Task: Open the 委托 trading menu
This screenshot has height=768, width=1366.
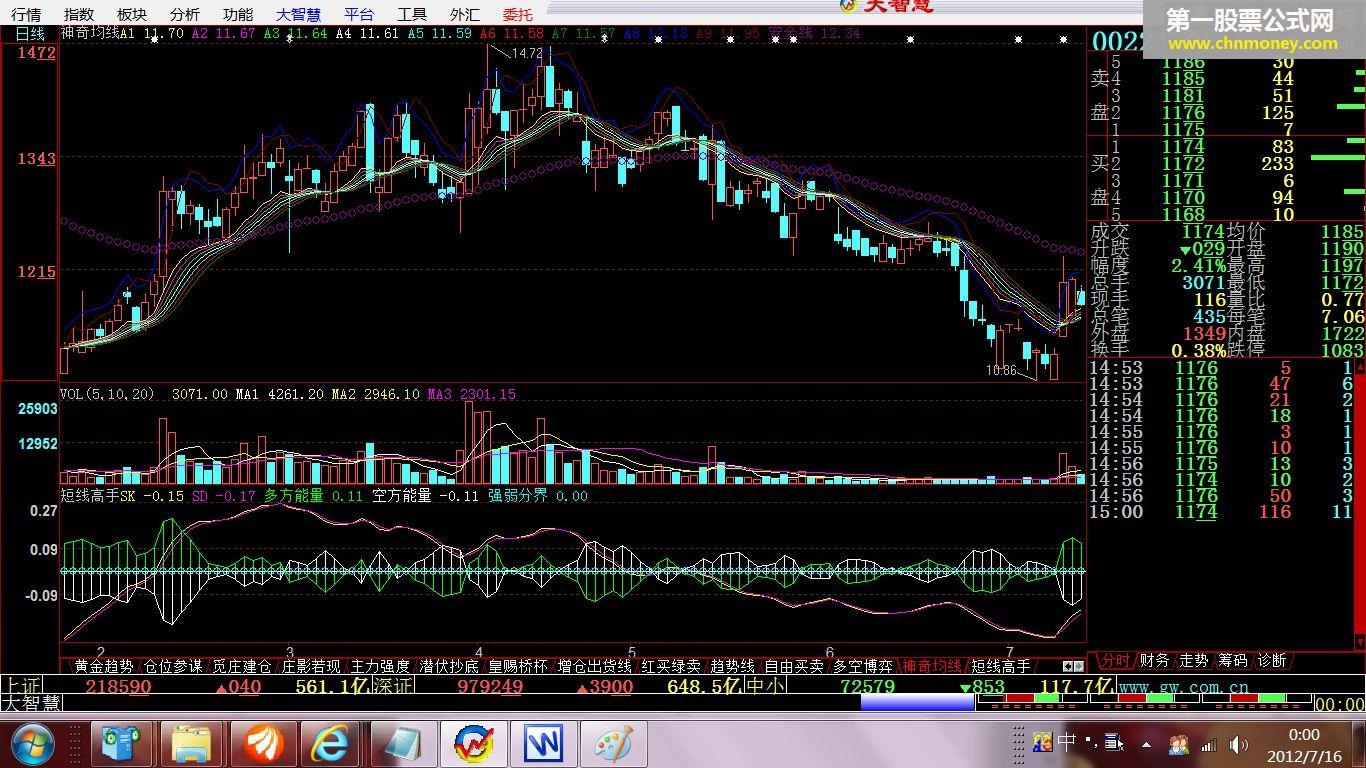Action: [x=518, y=14]
